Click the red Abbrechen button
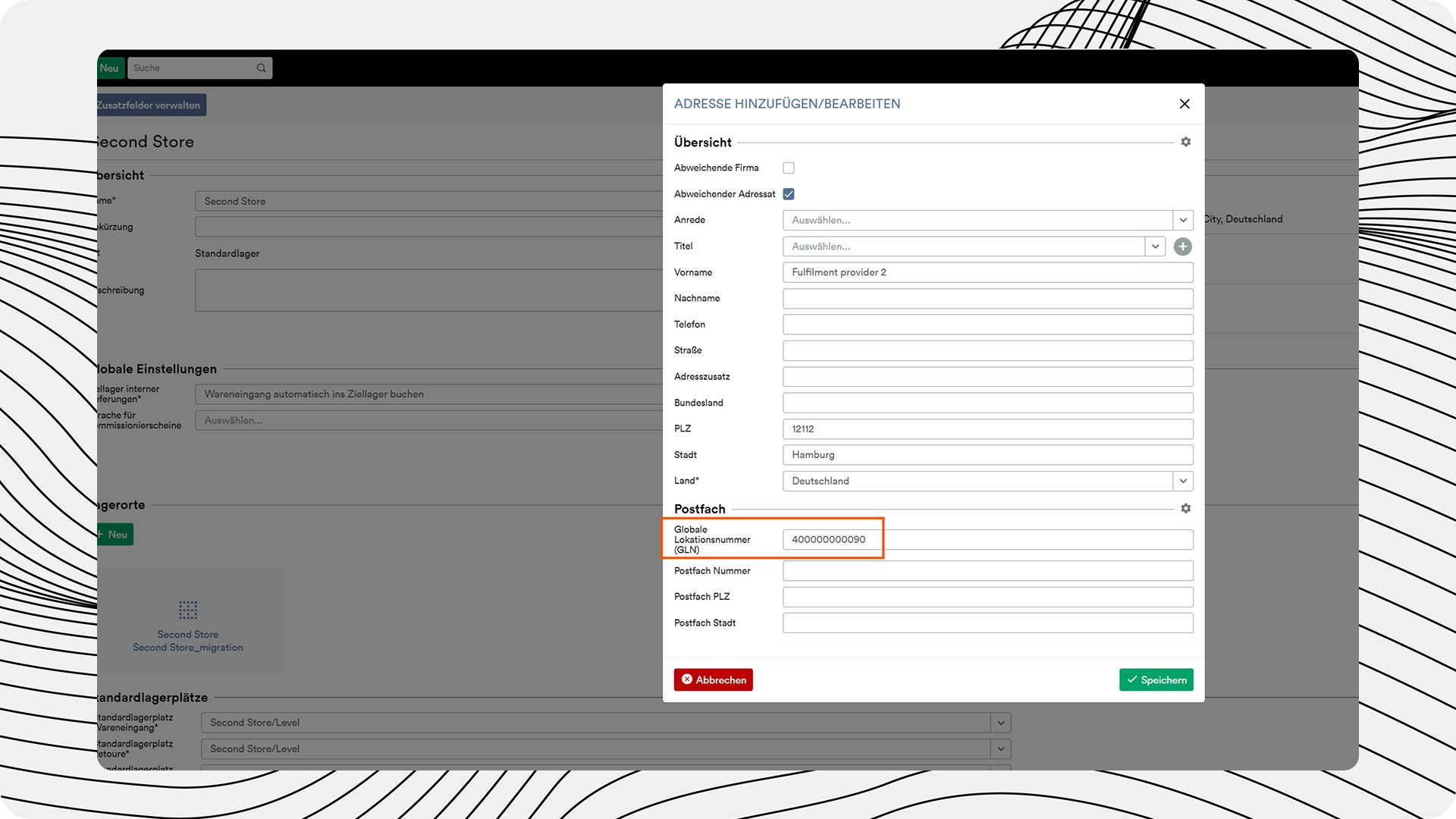 tap(713, 679)
